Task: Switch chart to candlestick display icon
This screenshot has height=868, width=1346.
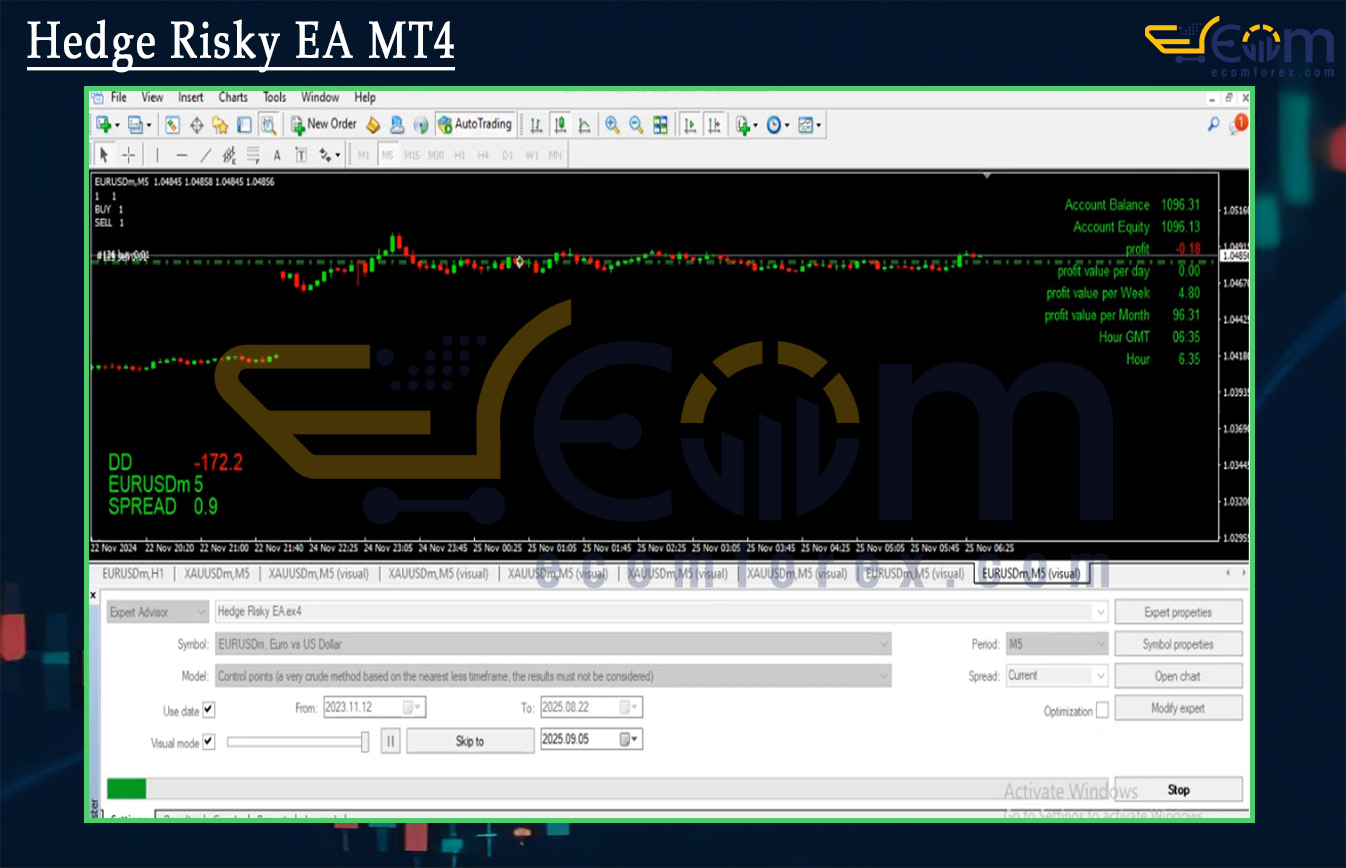Action: click(560, 125)
